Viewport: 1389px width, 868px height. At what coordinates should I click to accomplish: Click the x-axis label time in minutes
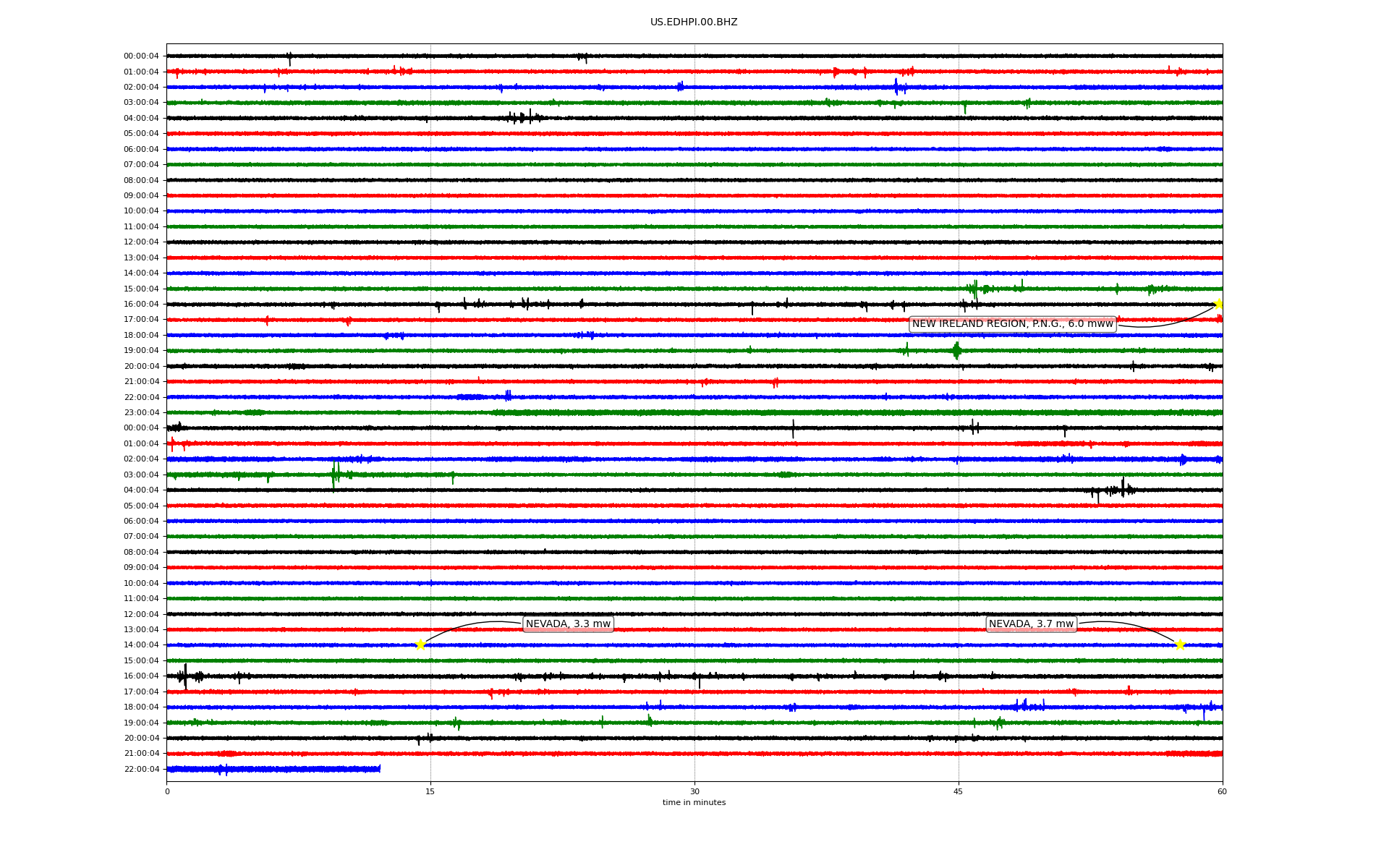694,802
